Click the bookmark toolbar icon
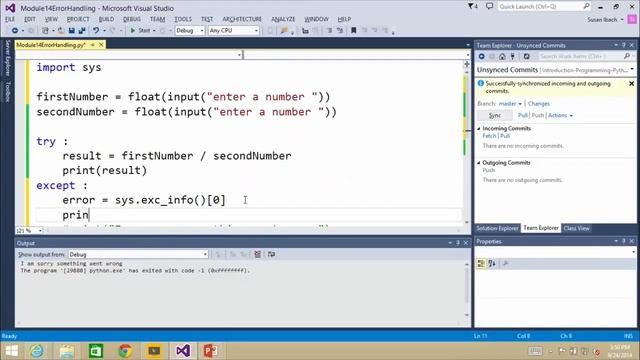Viewport: 640px width, 360px height. (353, 31)
